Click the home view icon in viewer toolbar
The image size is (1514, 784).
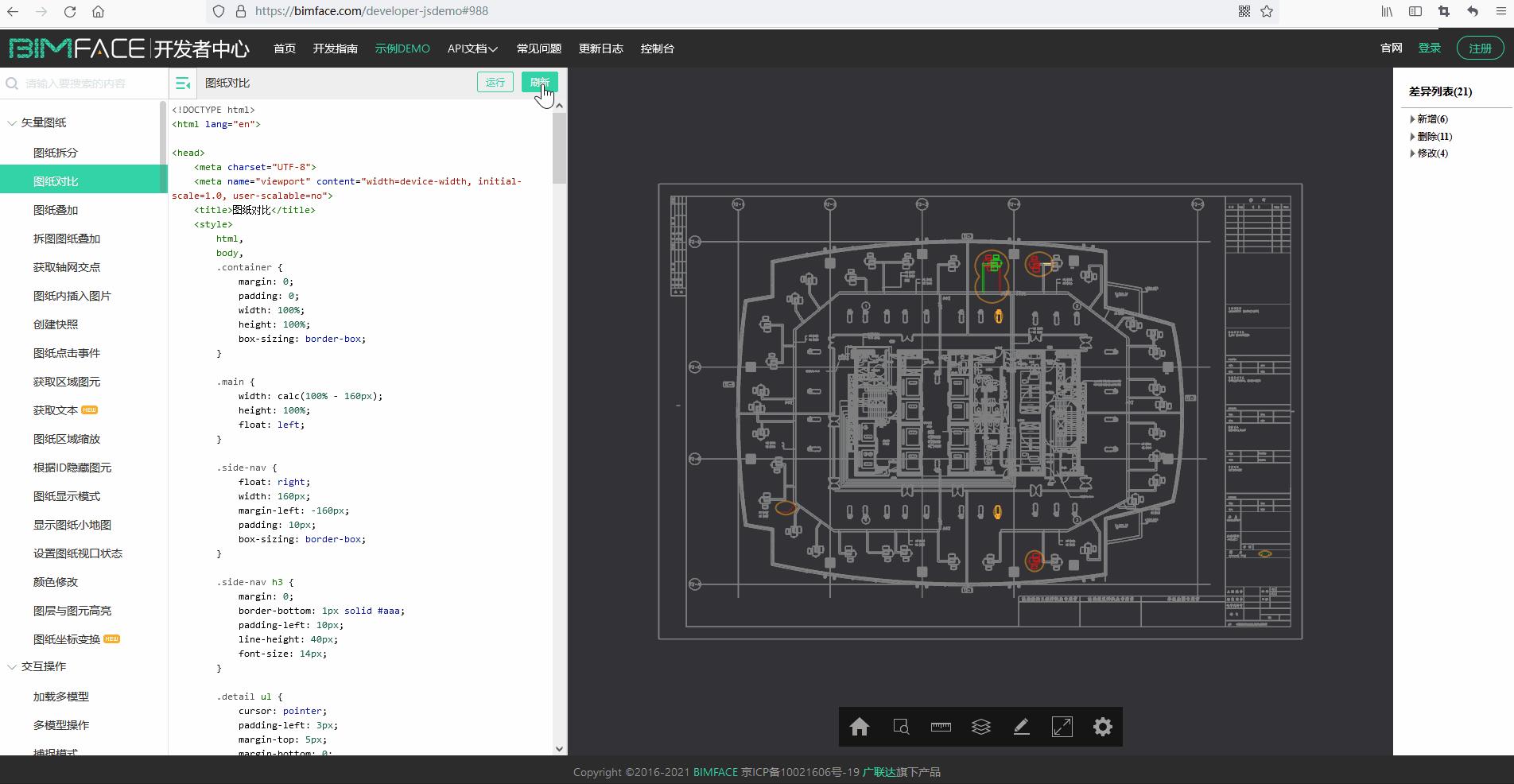[859, 727]
